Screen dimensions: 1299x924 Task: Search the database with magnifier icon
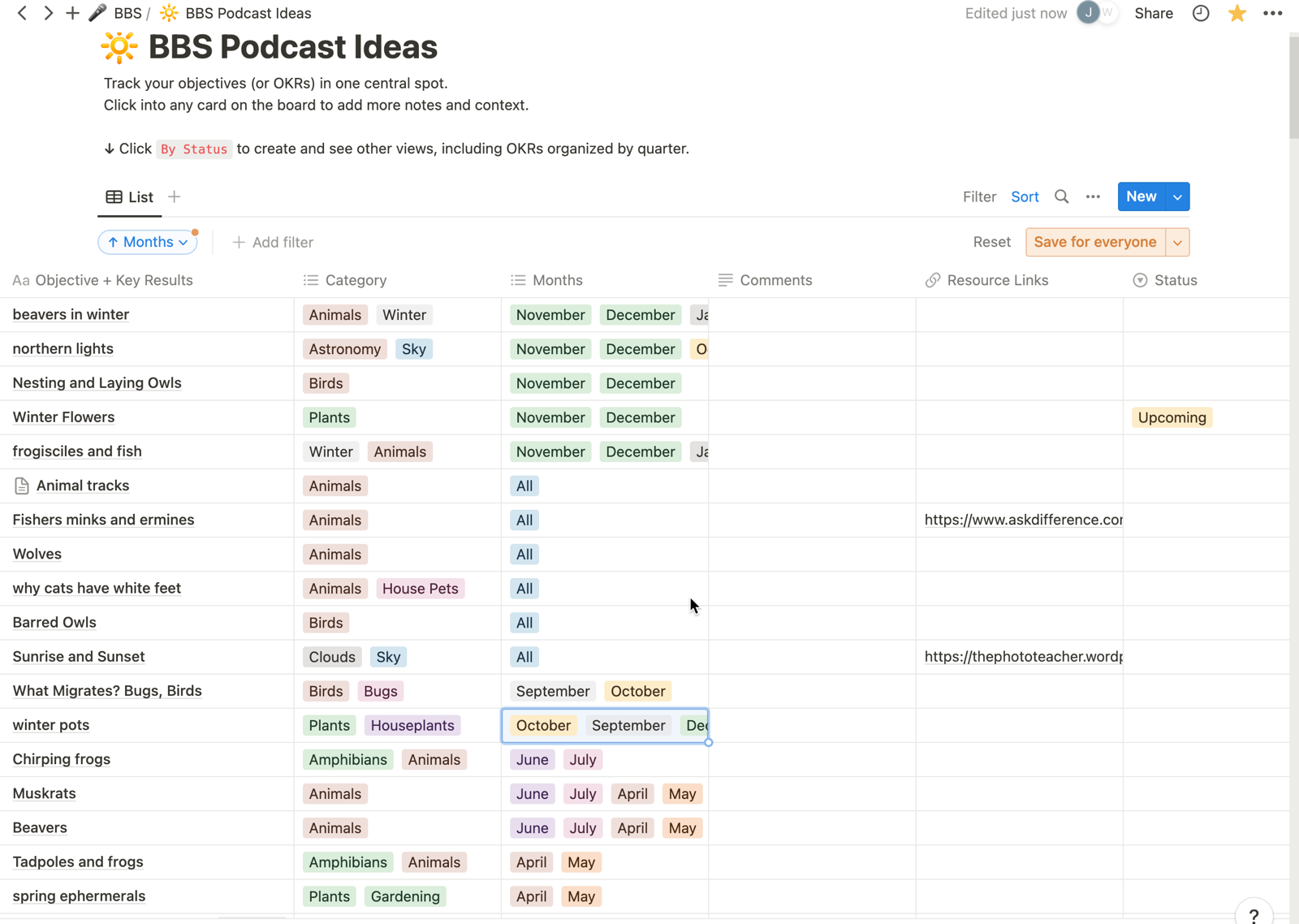1061,196
